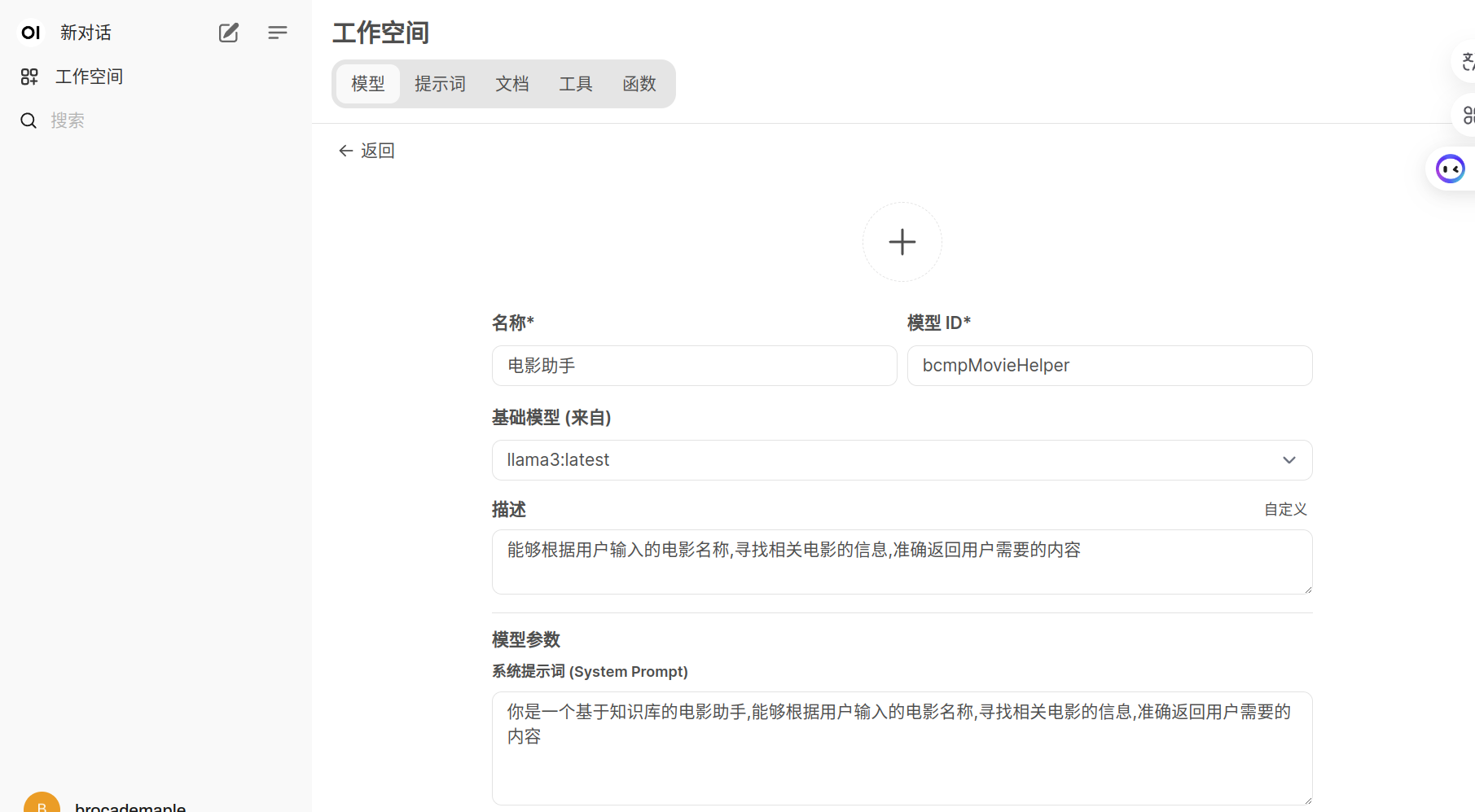Click the 名称 field containing 电影助手
The height and width of the screenshot is (812, 1475).
click(x=694, y=366)
